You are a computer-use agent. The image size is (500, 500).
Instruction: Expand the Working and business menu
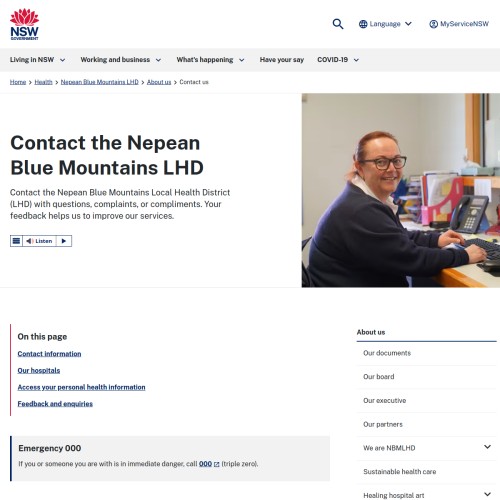121,60
